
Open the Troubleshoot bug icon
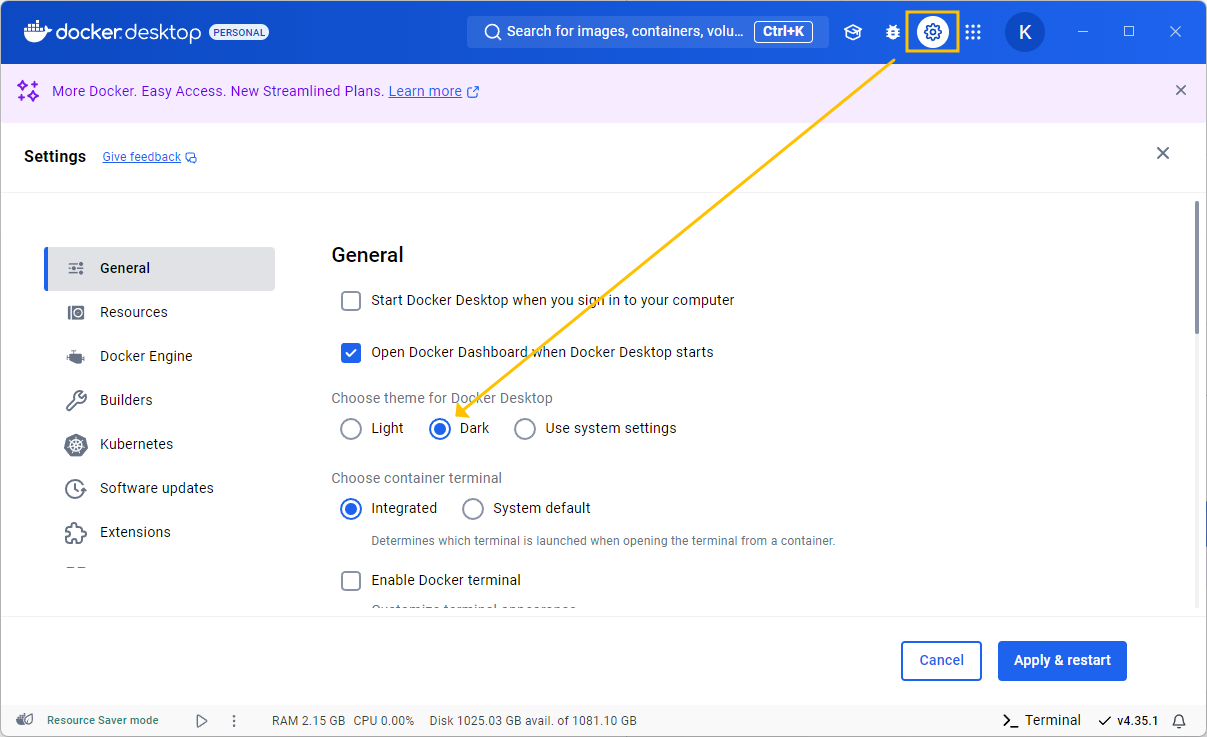pyautogui.click(x=893, y=32)
